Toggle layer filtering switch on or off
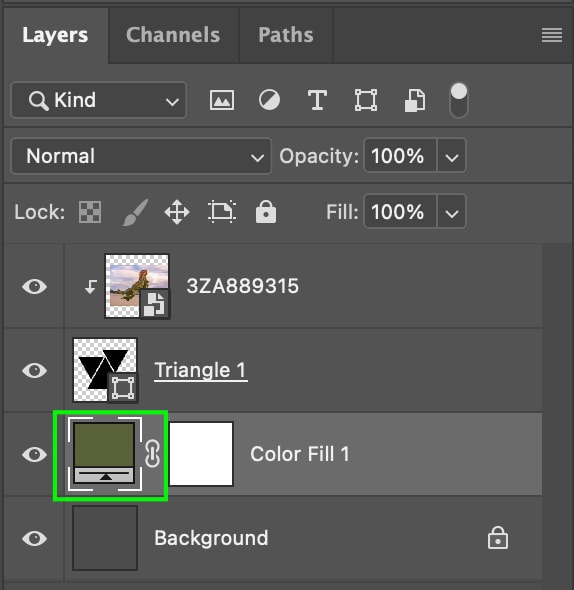574x590 pixels. [459, 100]
